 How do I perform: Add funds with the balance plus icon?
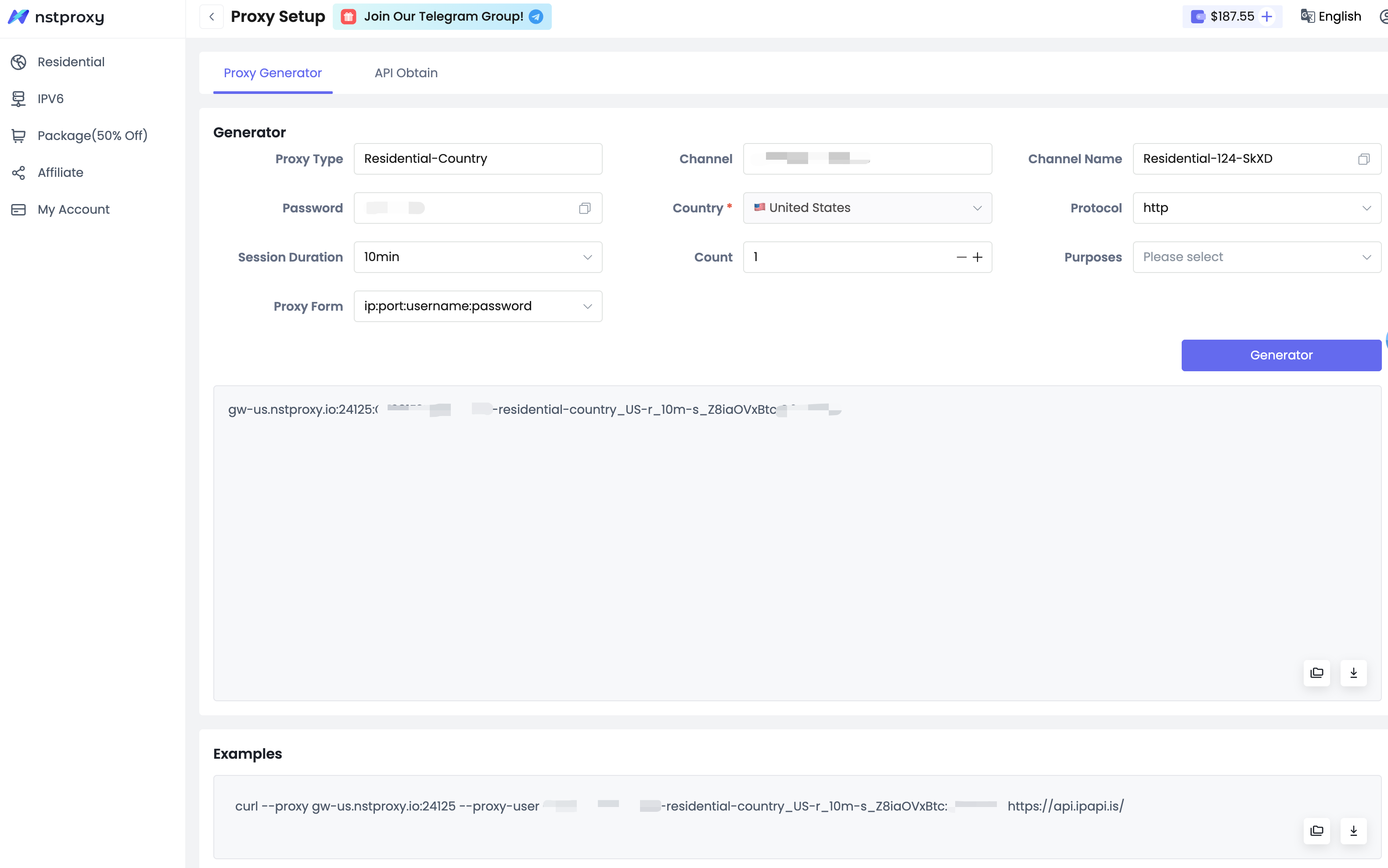pos(1267,17)
